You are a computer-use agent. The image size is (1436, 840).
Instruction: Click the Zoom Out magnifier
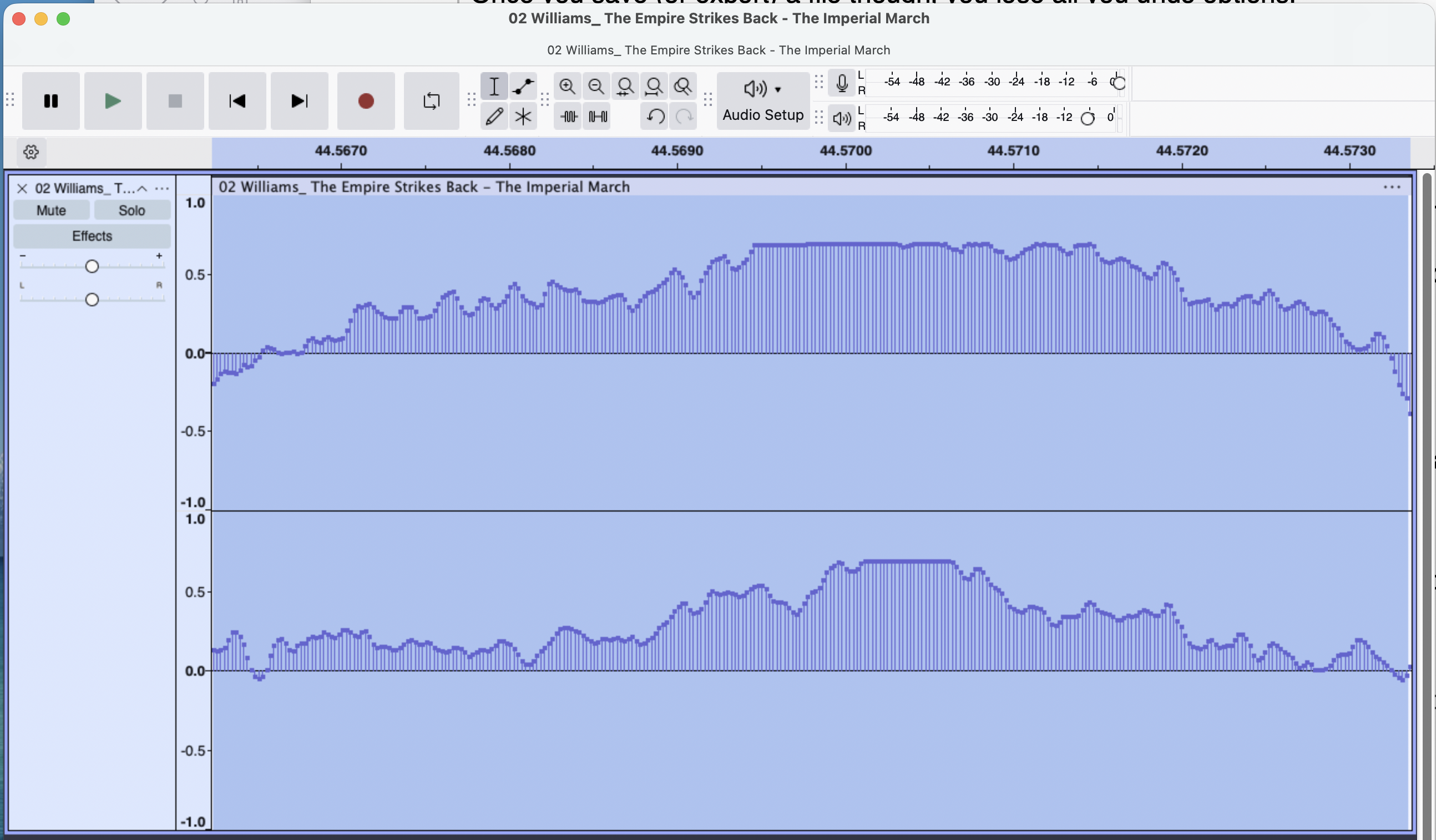596,87
